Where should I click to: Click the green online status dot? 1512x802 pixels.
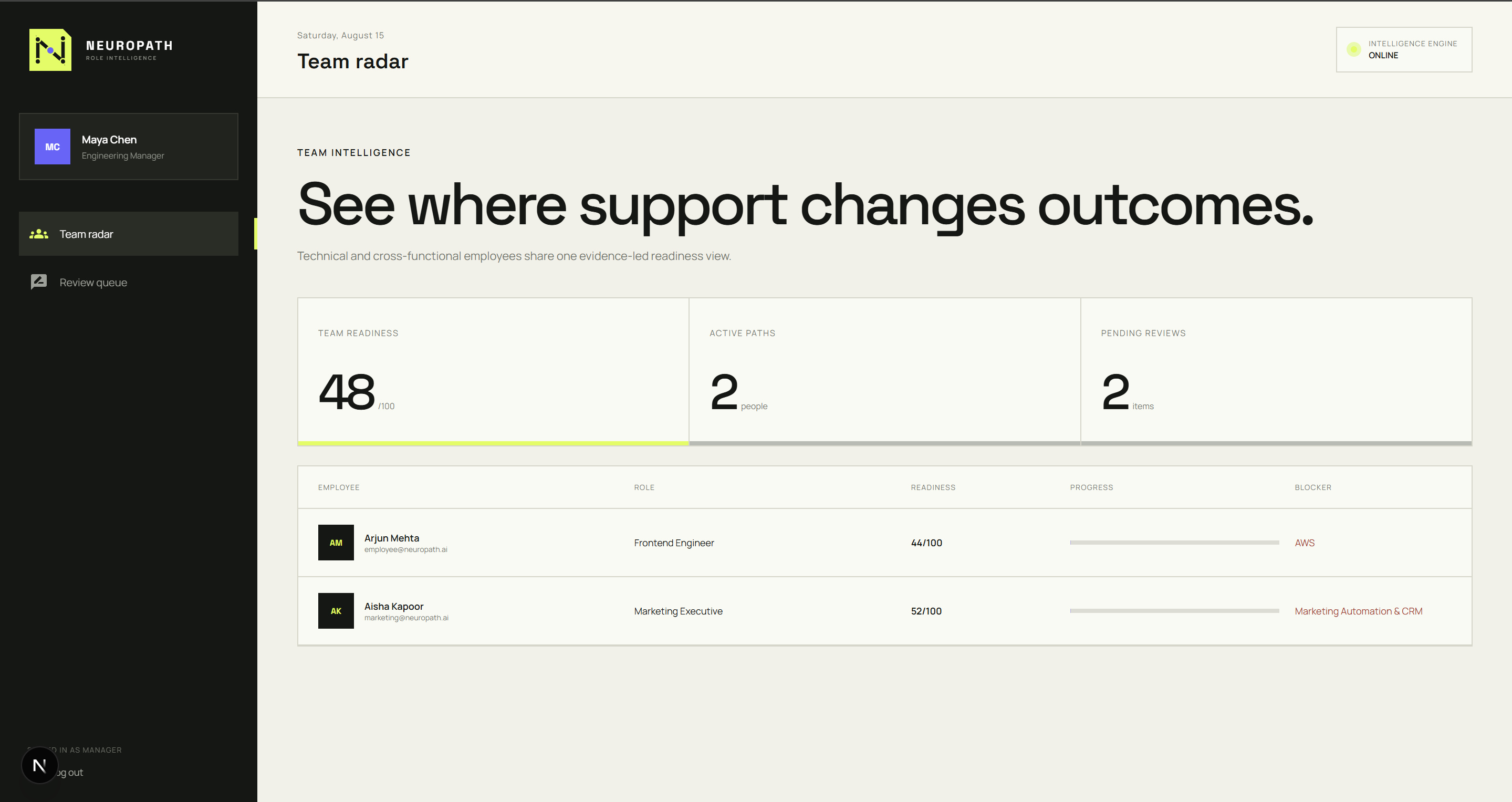1353,49
